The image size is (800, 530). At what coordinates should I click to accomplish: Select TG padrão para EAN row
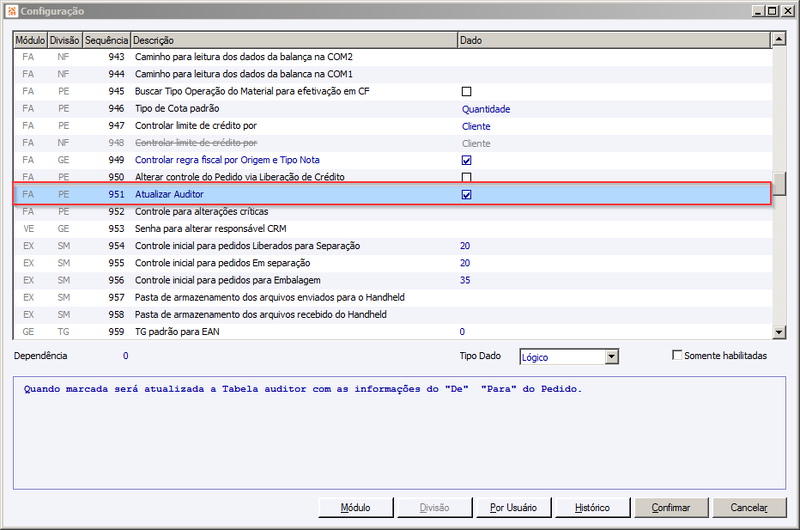392,332
